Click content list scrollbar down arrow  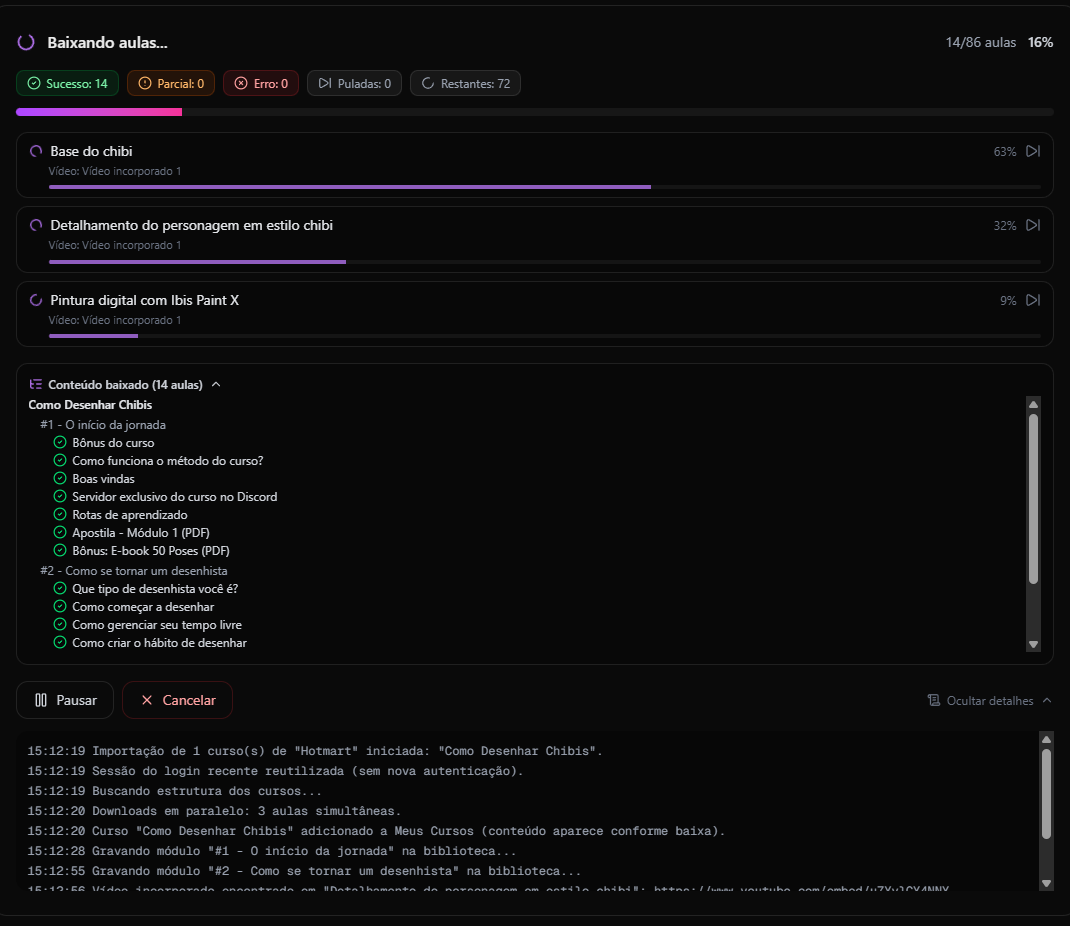click(x=1033, y=644)
